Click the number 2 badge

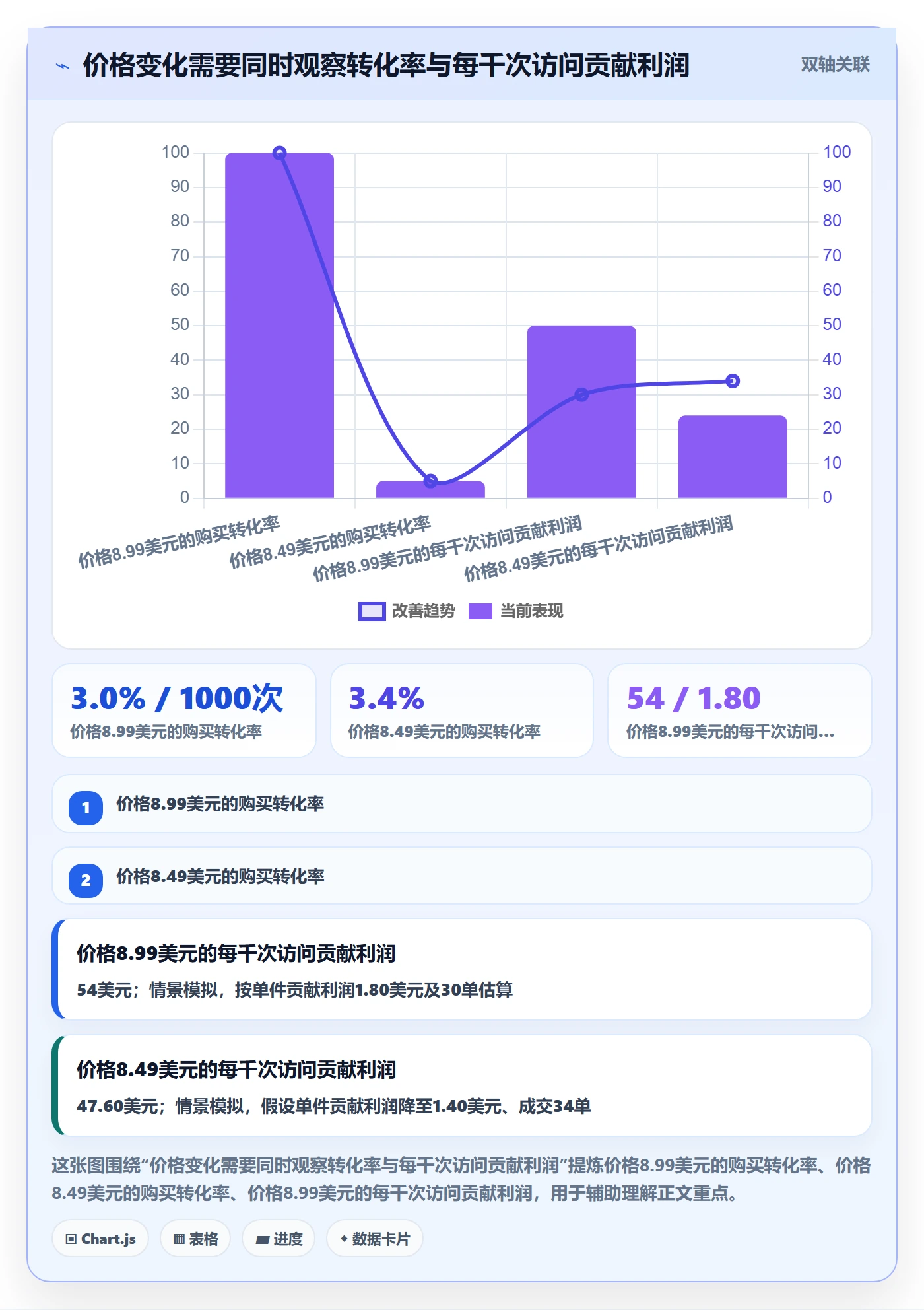point(86,880)
